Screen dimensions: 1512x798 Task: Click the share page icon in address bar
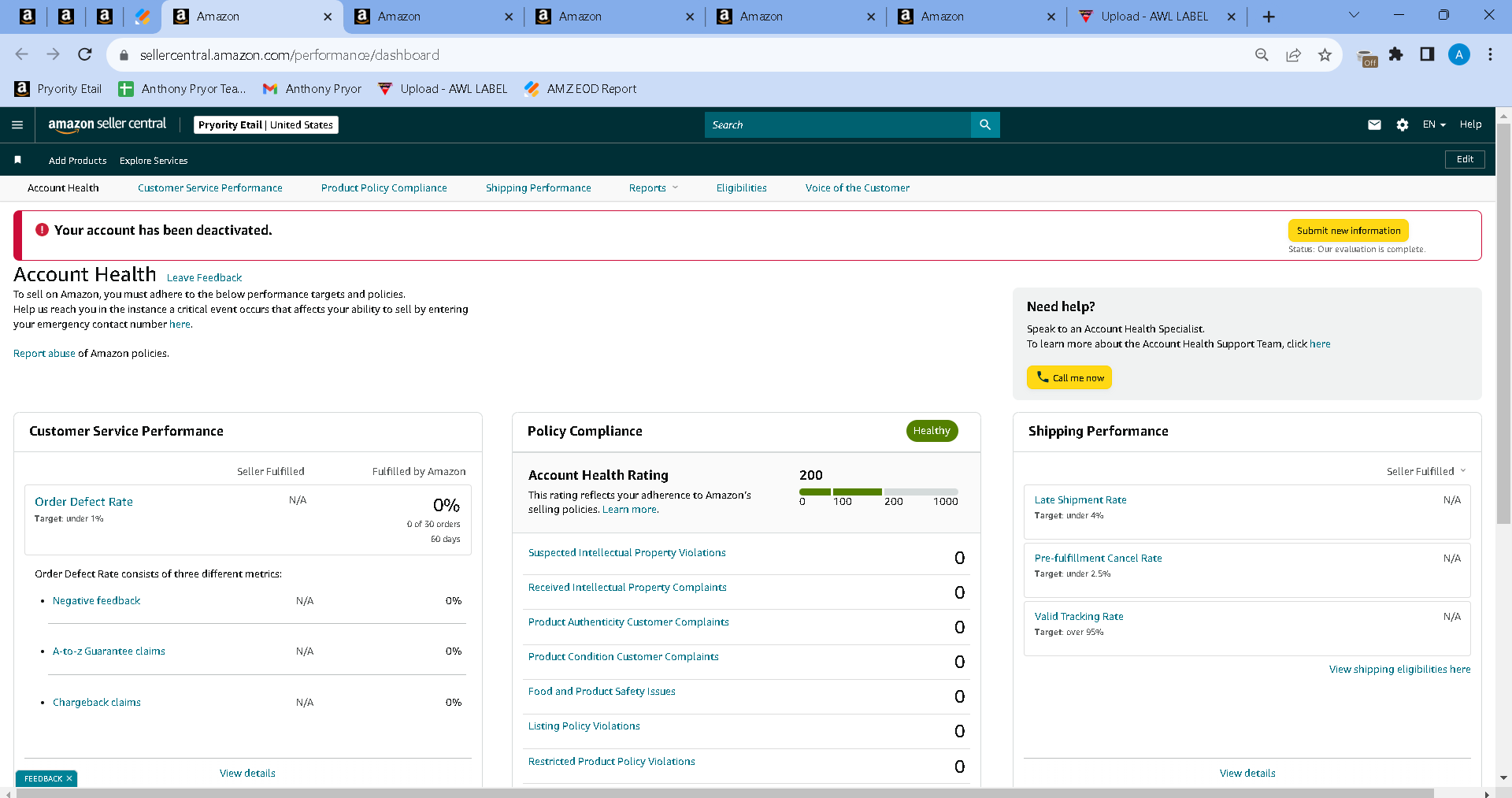point(1293,54)
